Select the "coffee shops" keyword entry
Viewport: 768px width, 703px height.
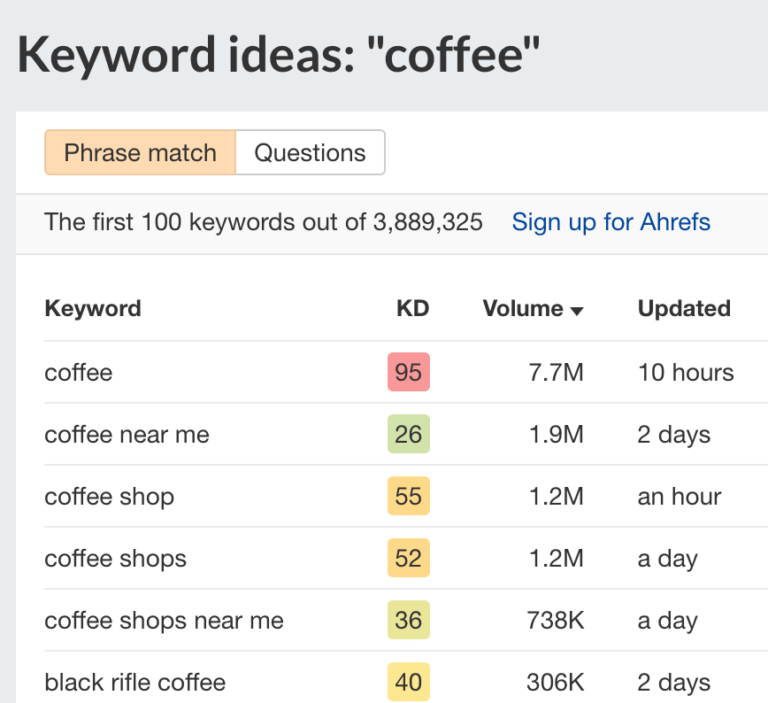pyautogui.click(x=115, y=559)
